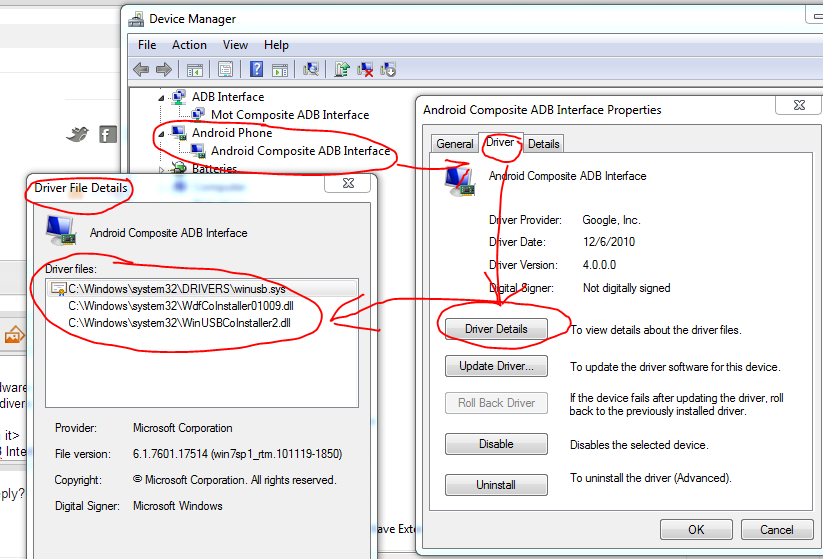Click the Android Phone category icon
823x559 pixels.
pos(179,132)
